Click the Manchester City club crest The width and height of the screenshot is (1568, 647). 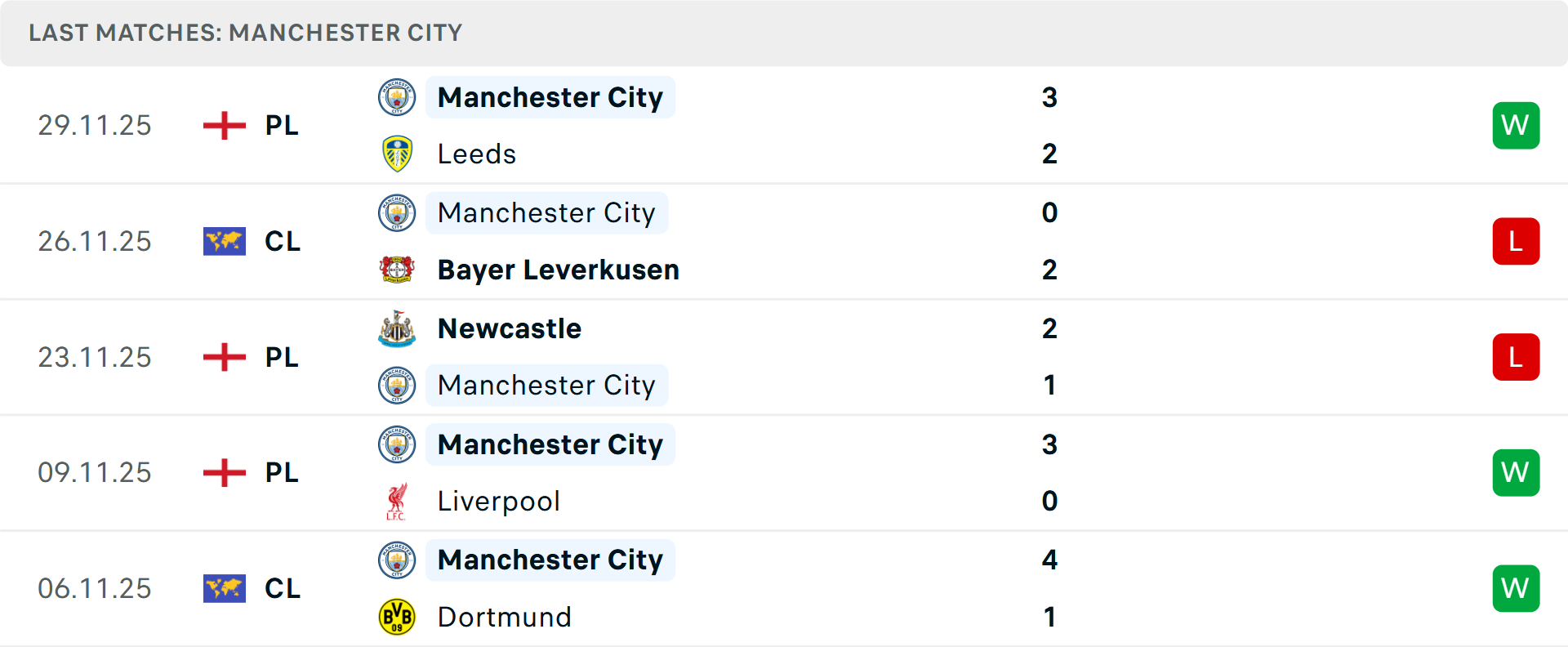coord(397,97)
